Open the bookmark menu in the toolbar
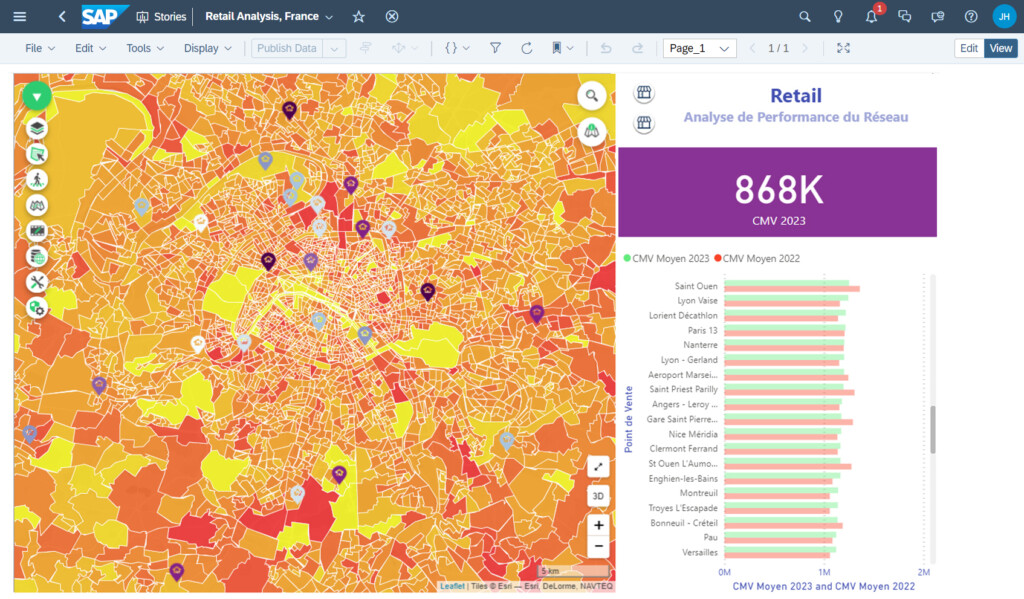Screen dimensions: 1024x599 click(562, 48)
